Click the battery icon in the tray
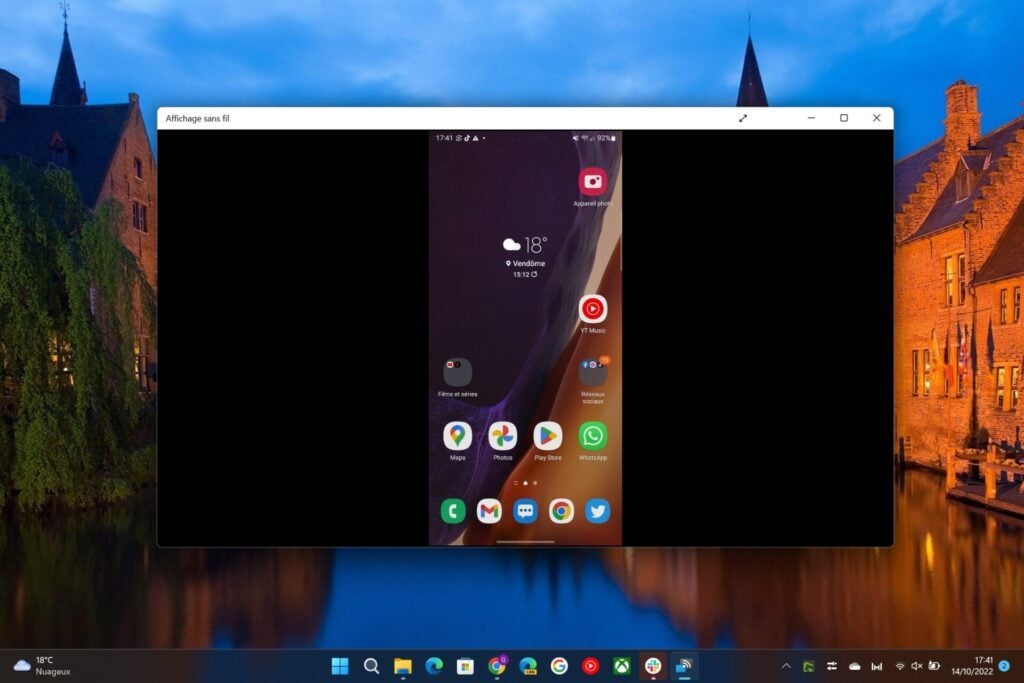Viewport: 1024px width, 683px height. click(935, 666)
